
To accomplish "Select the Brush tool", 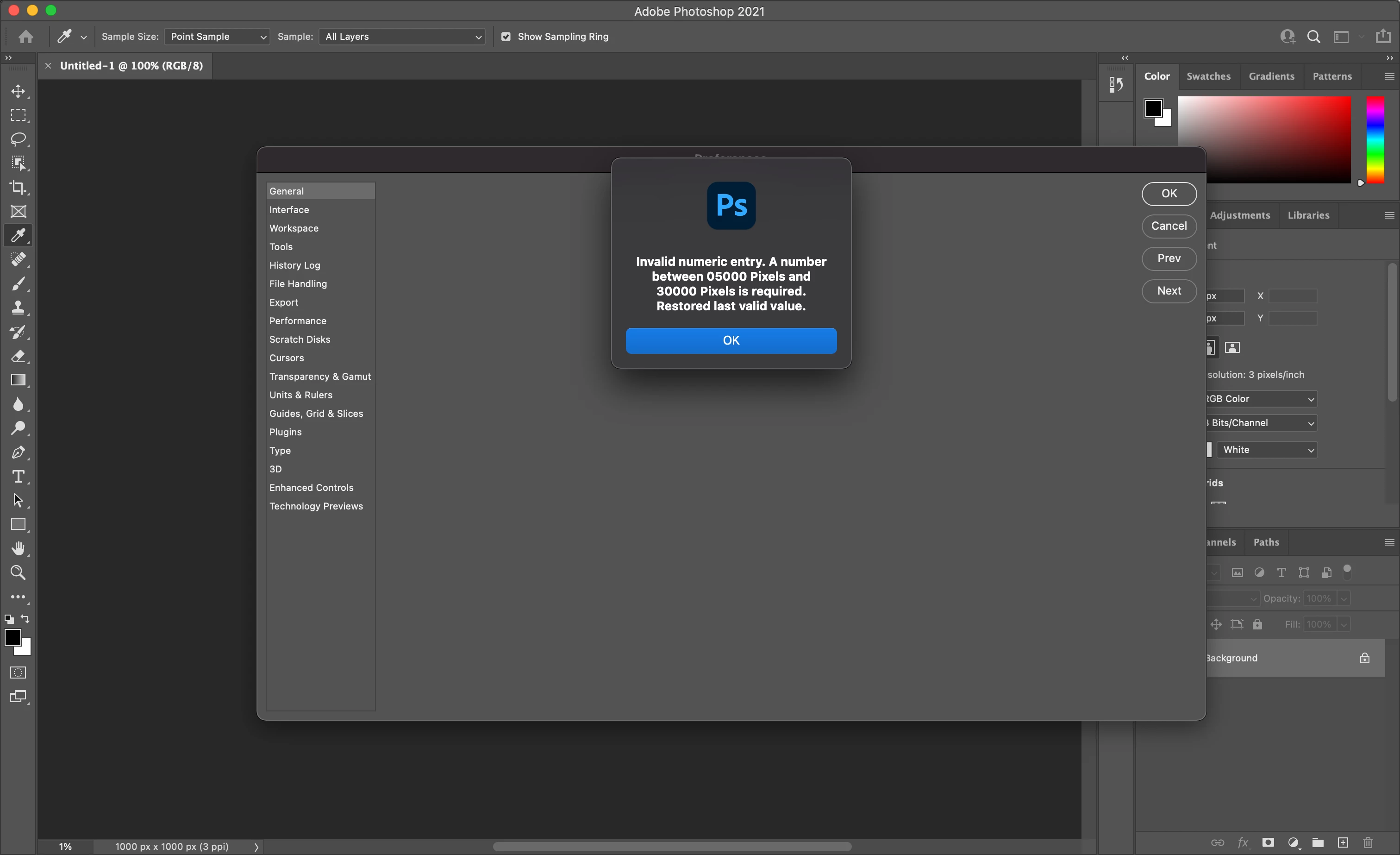I will tap(18, 283).
